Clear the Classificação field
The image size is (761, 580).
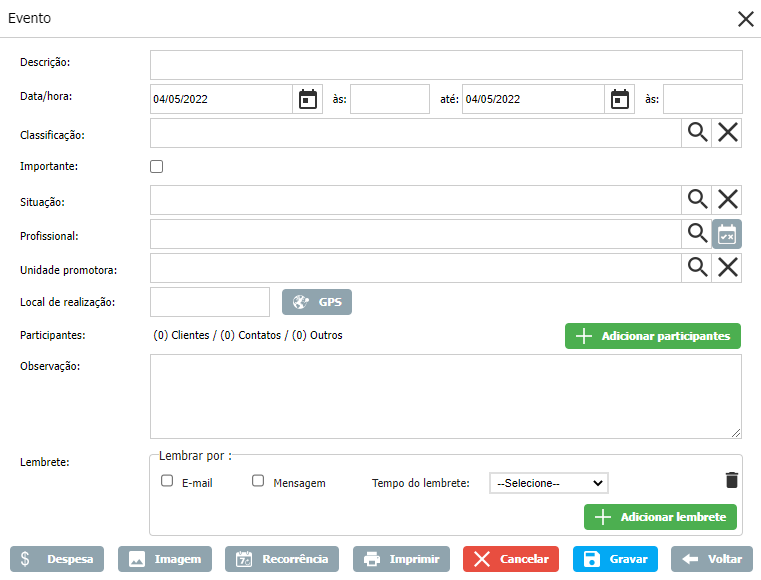pyautogui.click(x=728, y=133)
